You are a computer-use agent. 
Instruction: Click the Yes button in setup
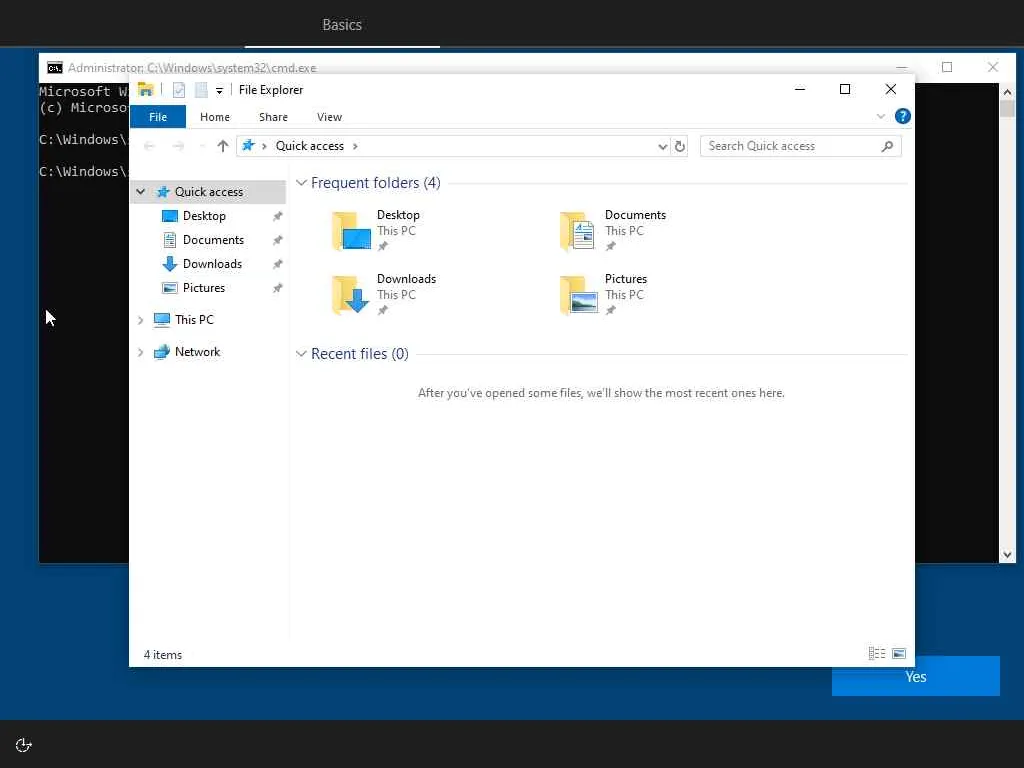tap(916, 677)
